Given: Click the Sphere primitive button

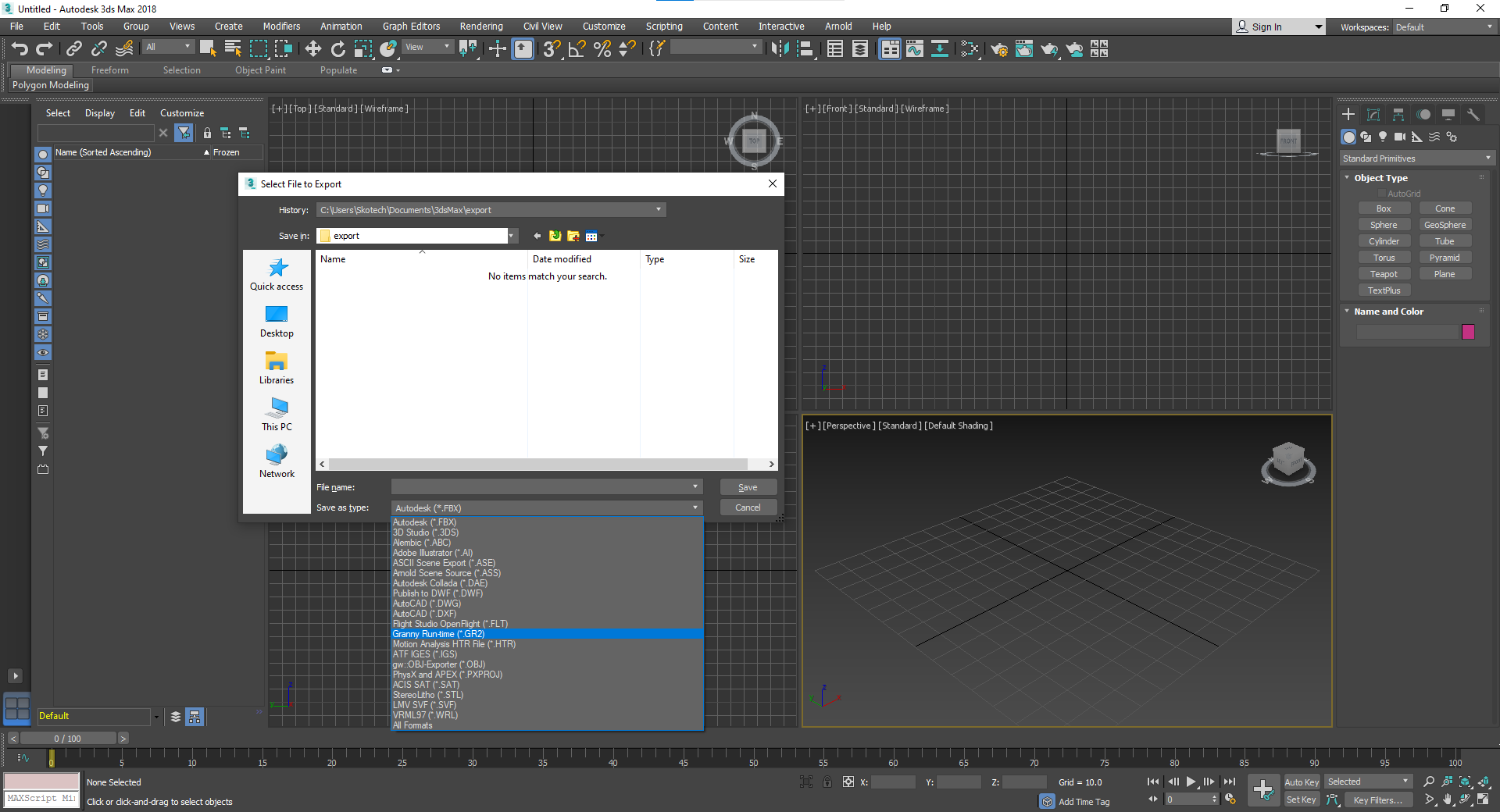Looking at the screenshot, I should coord(1384,225).
